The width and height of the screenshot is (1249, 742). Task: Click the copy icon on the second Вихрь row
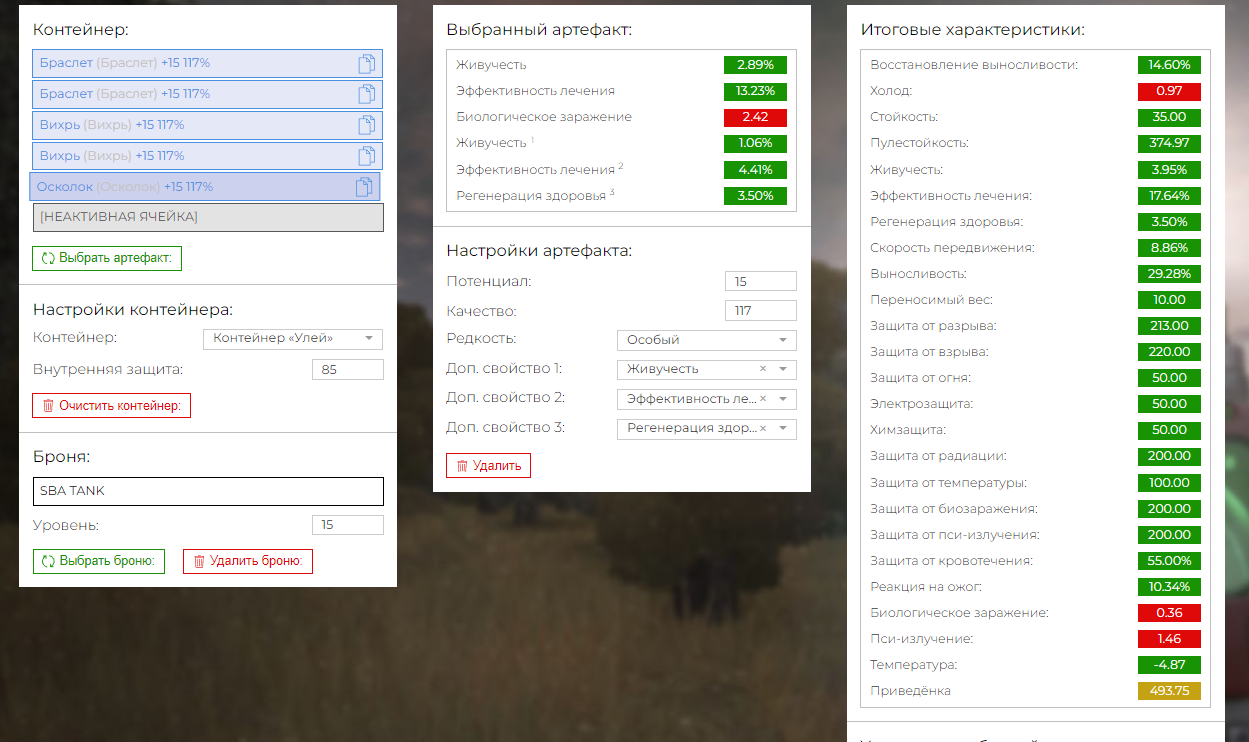coord(367,156)
